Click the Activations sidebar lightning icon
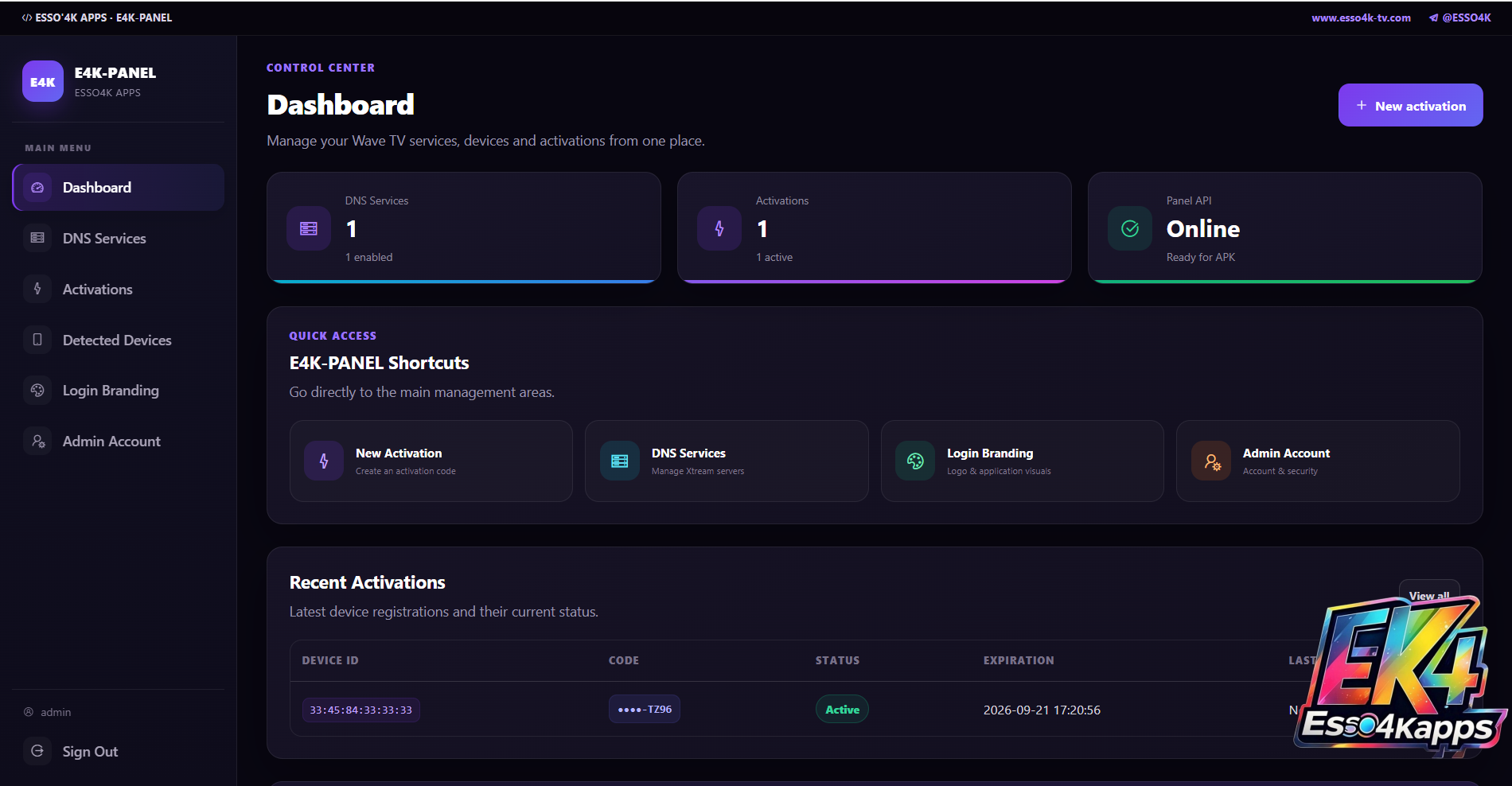This screenshot has height=786, width=1512. click(37, 289)
